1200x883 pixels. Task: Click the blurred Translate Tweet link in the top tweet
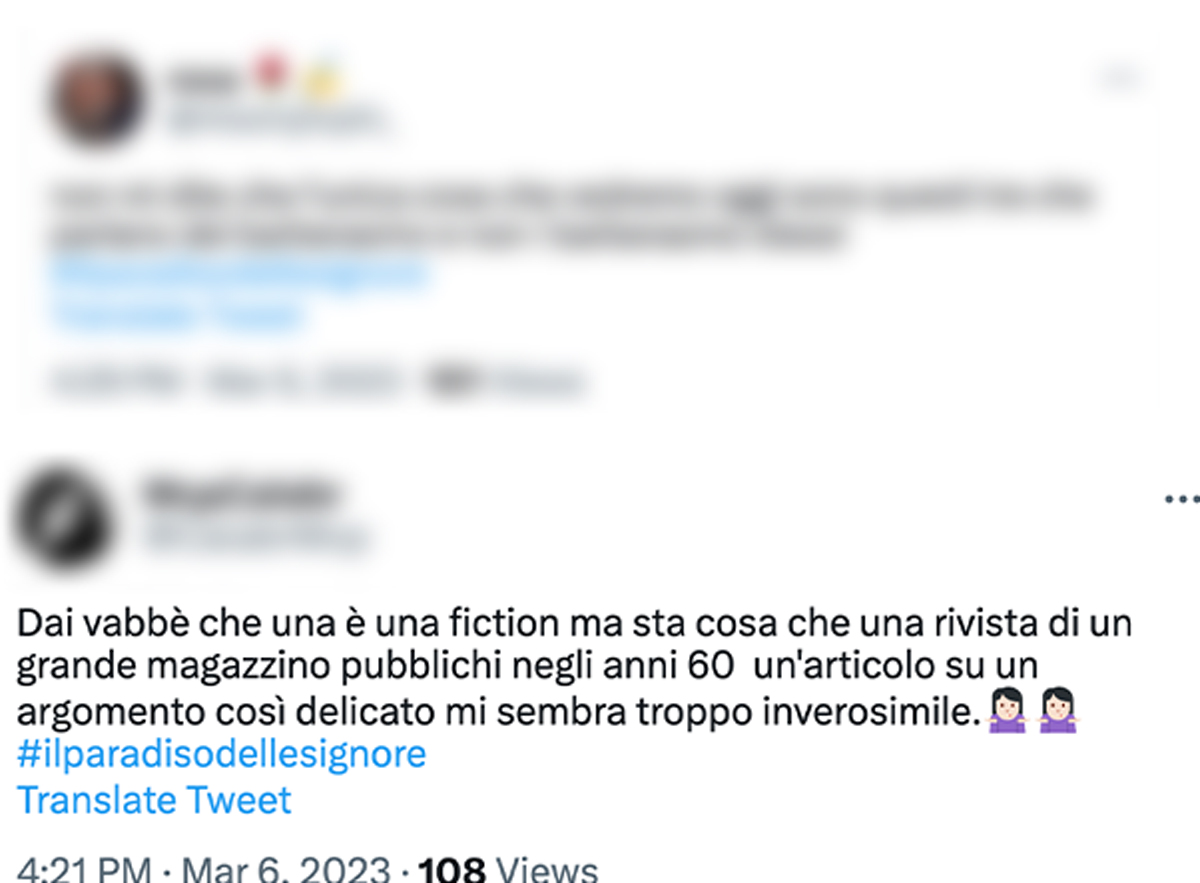pyautogui.click(x=178, y=315)
